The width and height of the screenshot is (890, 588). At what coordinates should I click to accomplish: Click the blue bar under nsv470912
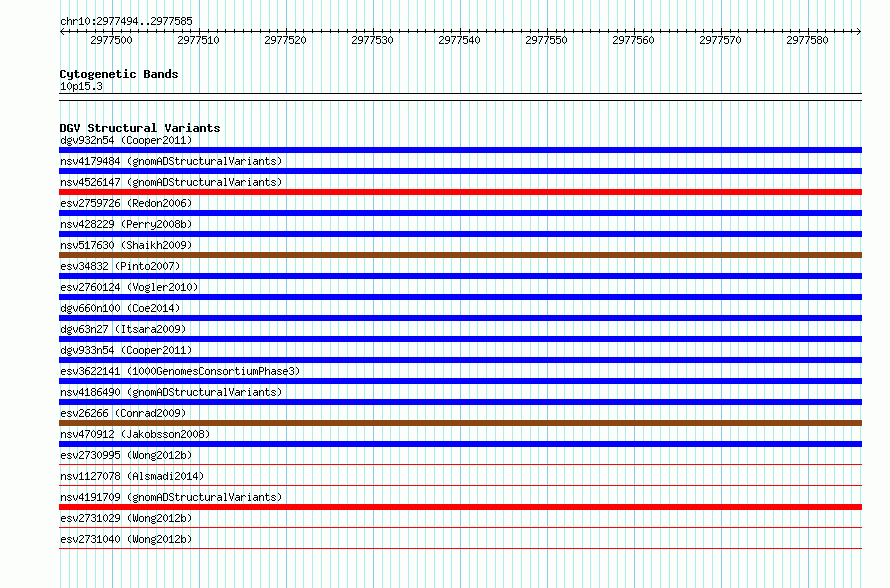click(x=460, y=444)
